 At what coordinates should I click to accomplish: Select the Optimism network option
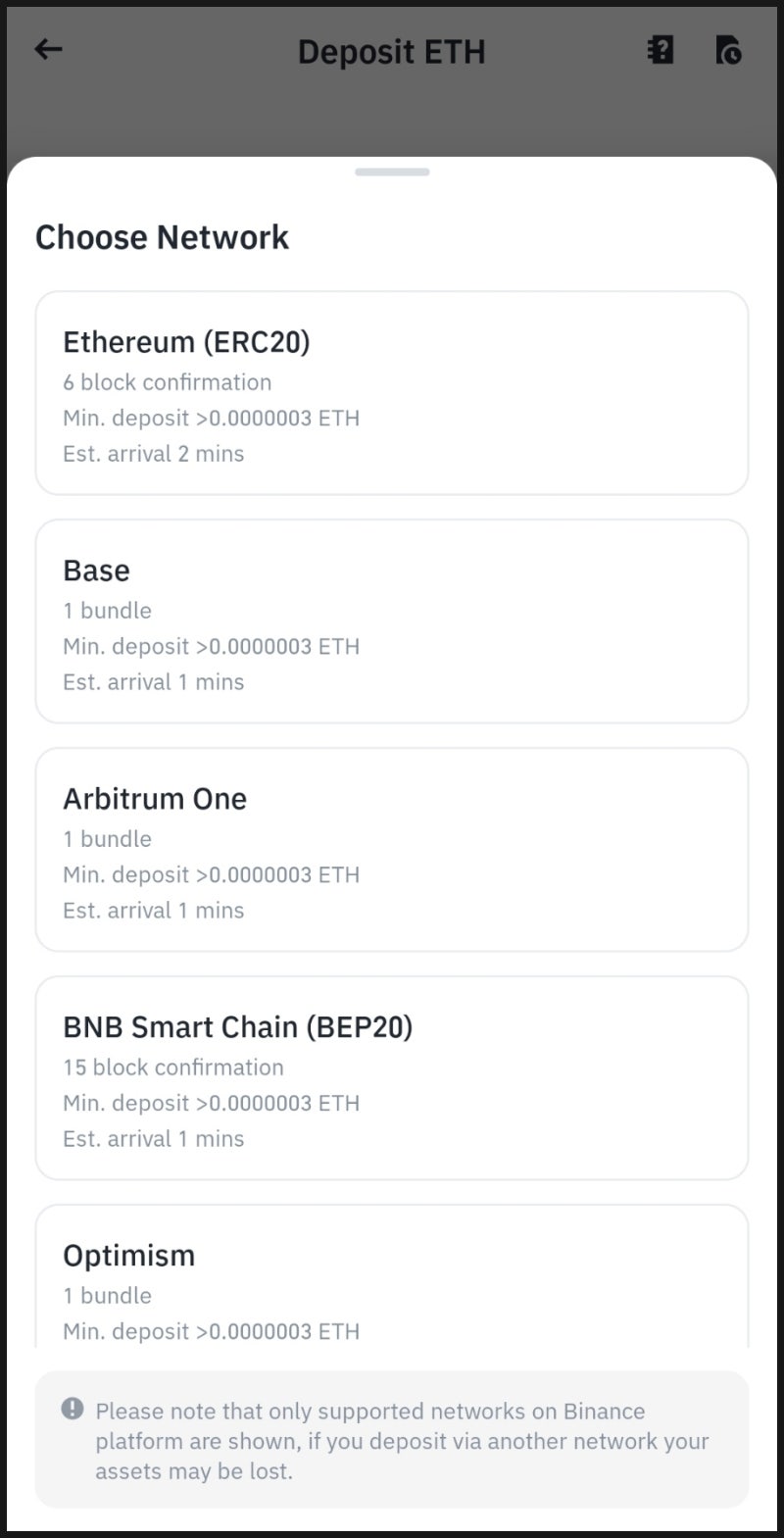pyautogui.click(x=392, y=1274)
